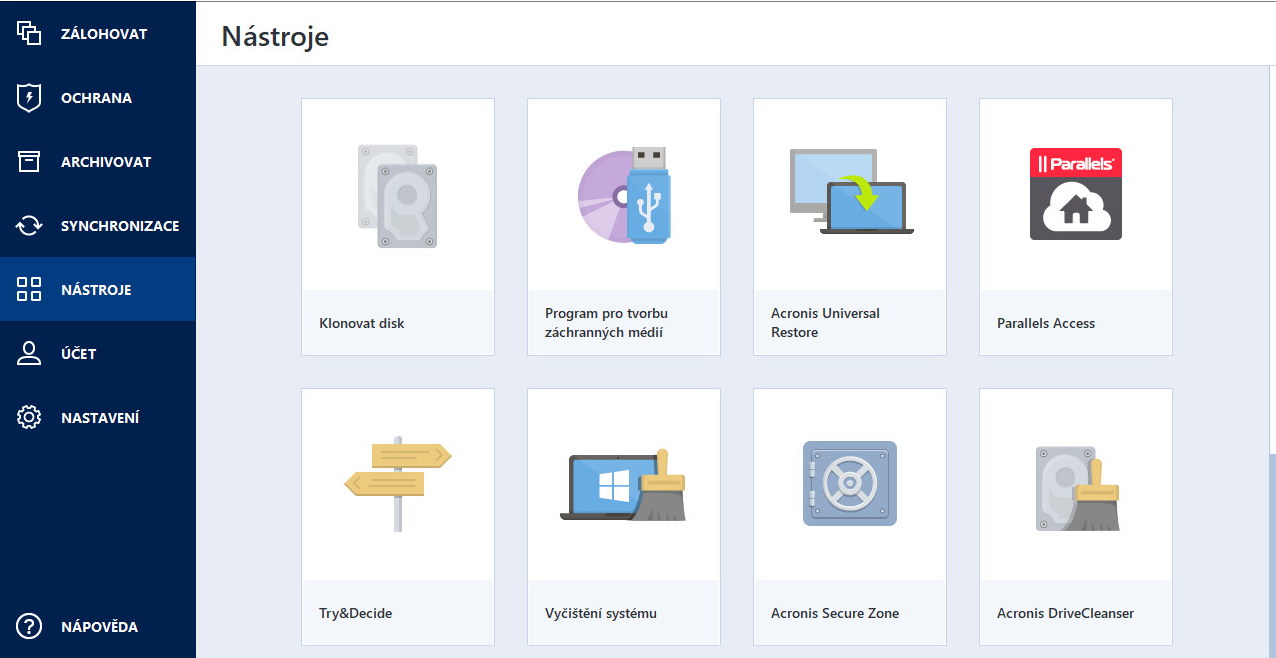Open the SYNCHRONIZACE section

pos(120,226)
